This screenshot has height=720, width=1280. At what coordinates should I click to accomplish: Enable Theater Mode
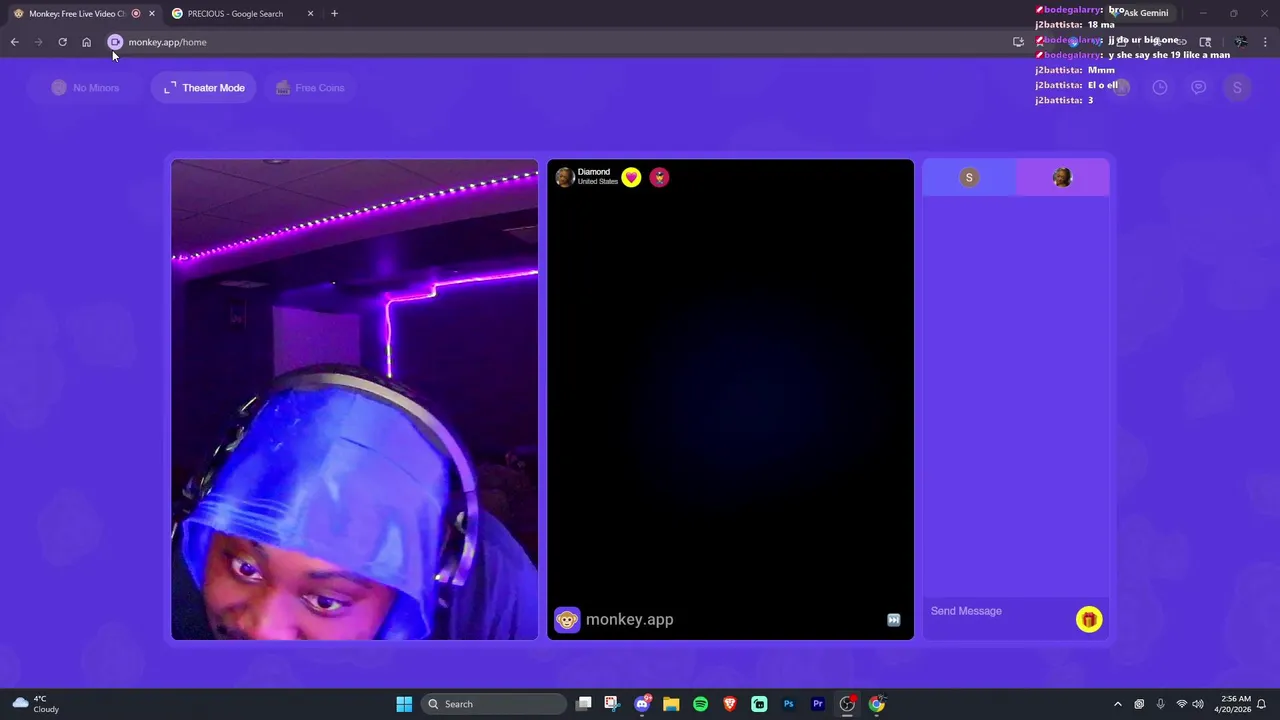point(204,88)
